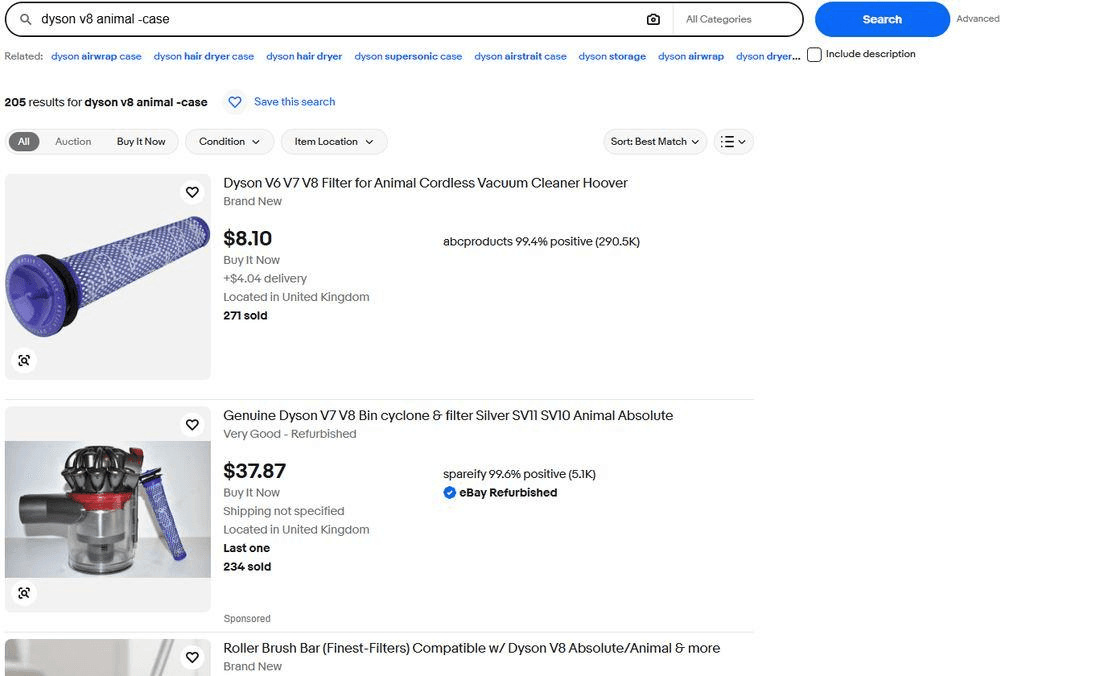The height and width of the screenshot is (676, 1100).
Task: Click Save this search link
Action: (295, 102)
